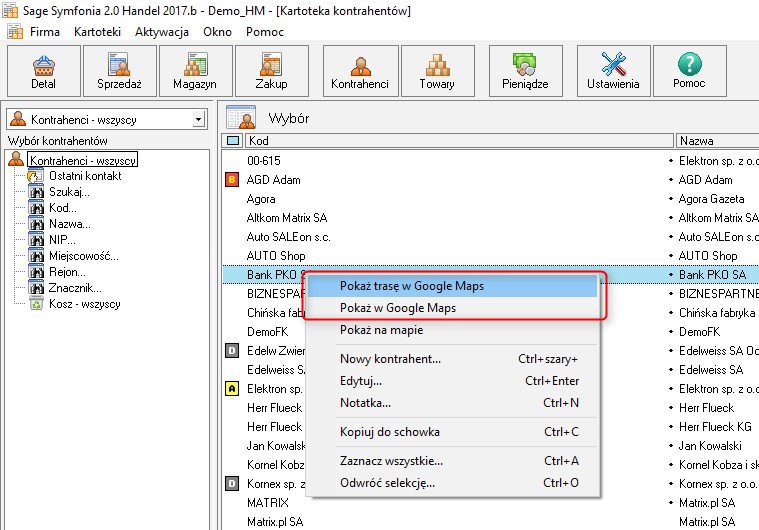The image size is (759, 530).
Task: Select Szukaj... in the tree
Action: (69, 192)
